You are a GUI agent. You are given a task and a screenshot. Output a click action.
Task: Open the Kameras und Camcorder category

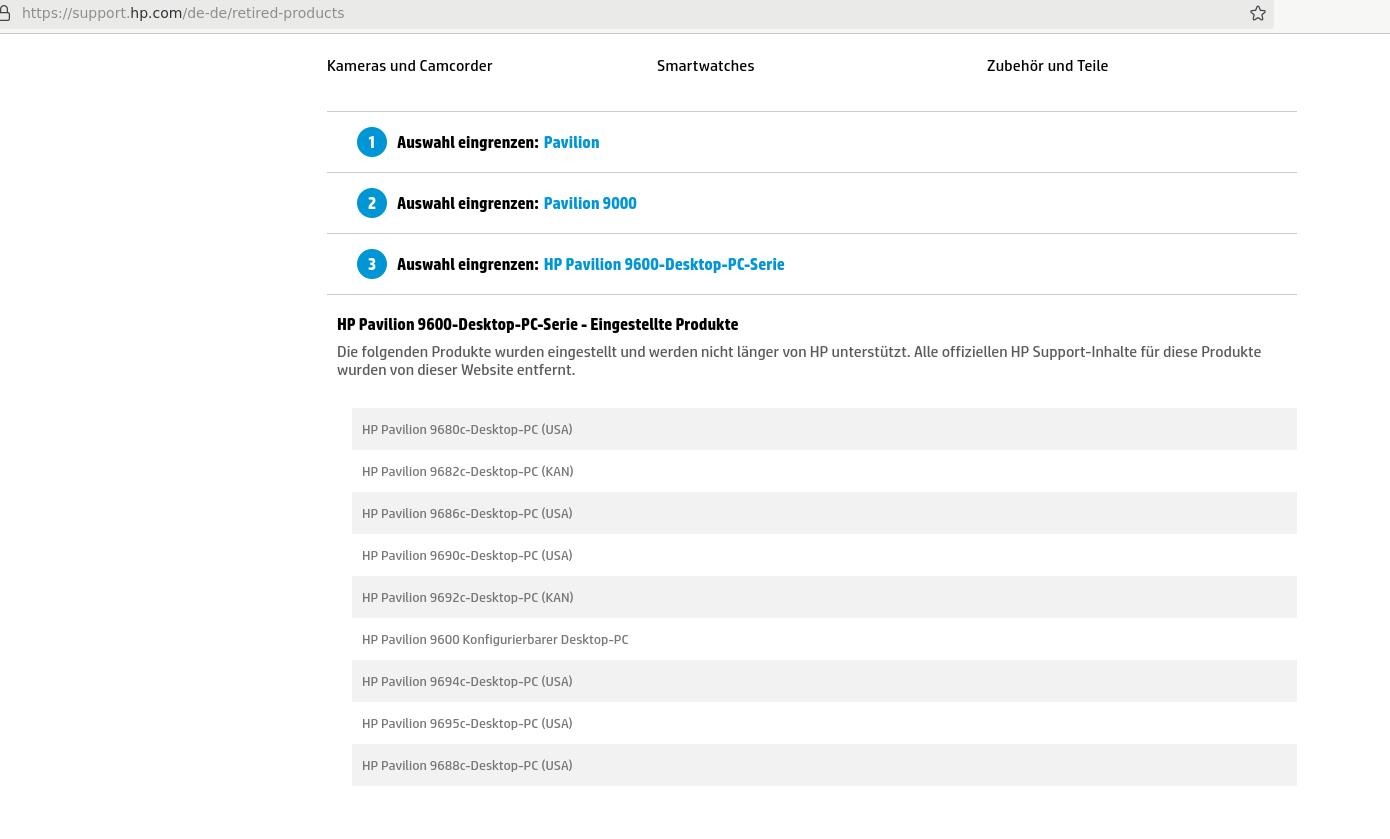click(410, 66)
